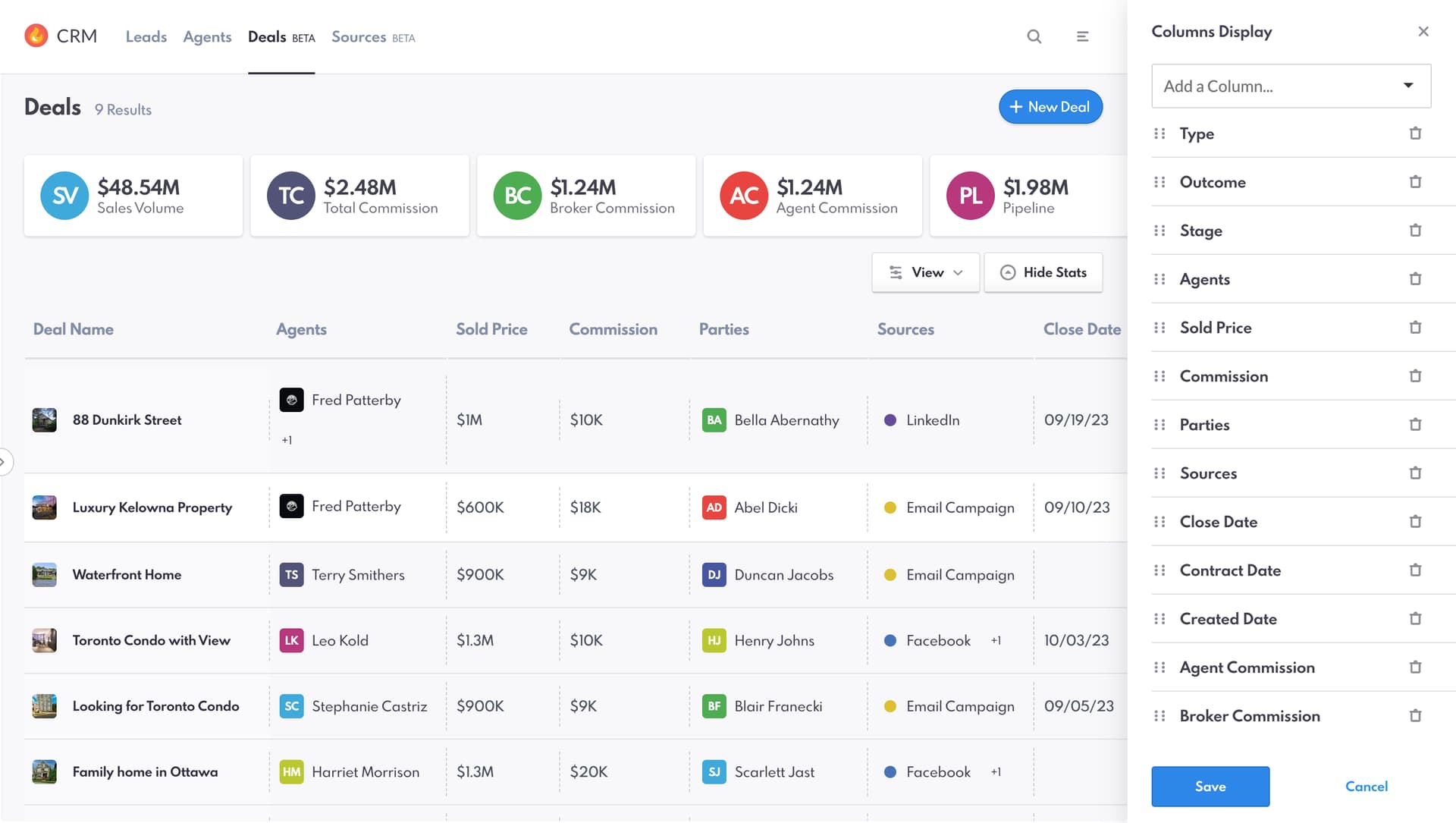1456x823 pixels.
Task: Click the drag handle beside Parties
Action: tap(1159, 425)
